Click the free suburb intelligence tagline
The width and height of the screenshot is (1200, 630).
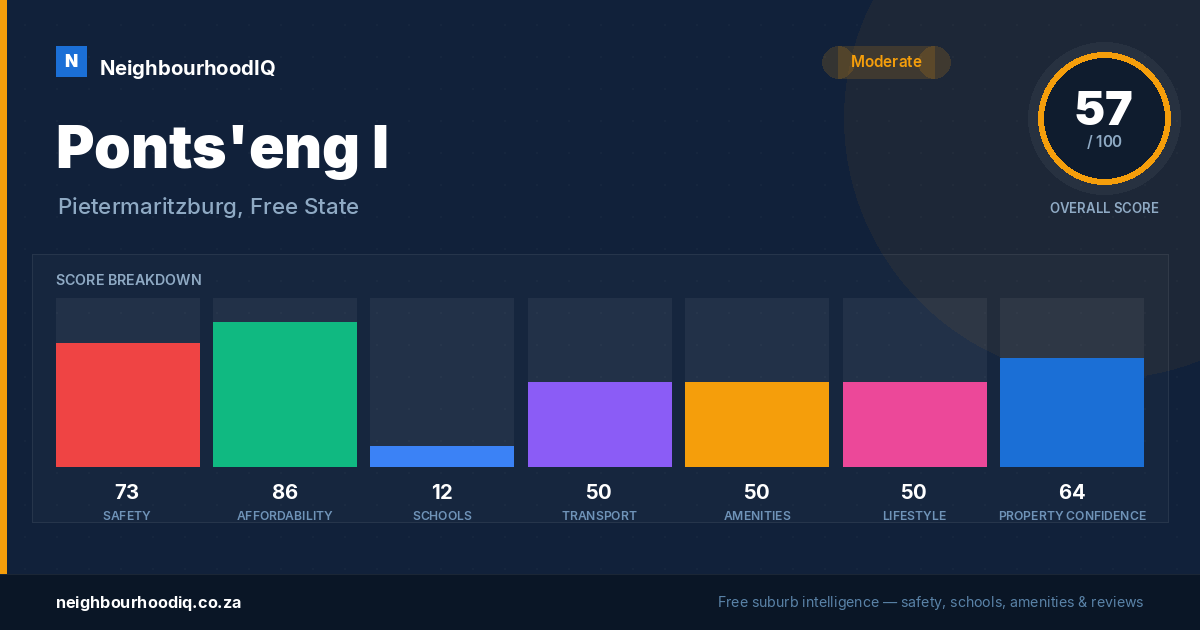pos(930,602)
